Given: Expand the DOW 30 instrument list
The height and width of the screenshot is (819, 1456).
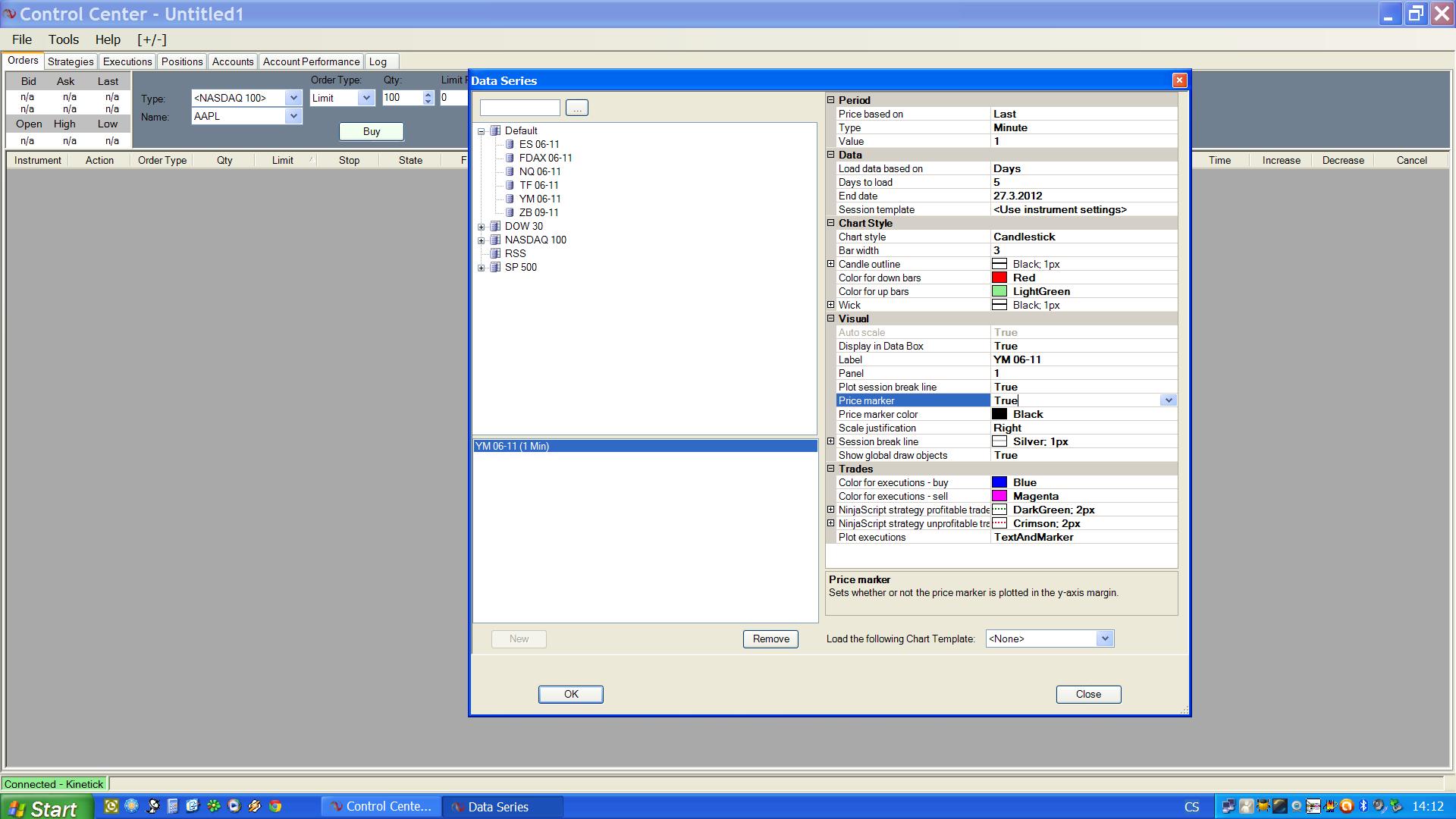Looking at the screenshot, I should tap(481, 226).
